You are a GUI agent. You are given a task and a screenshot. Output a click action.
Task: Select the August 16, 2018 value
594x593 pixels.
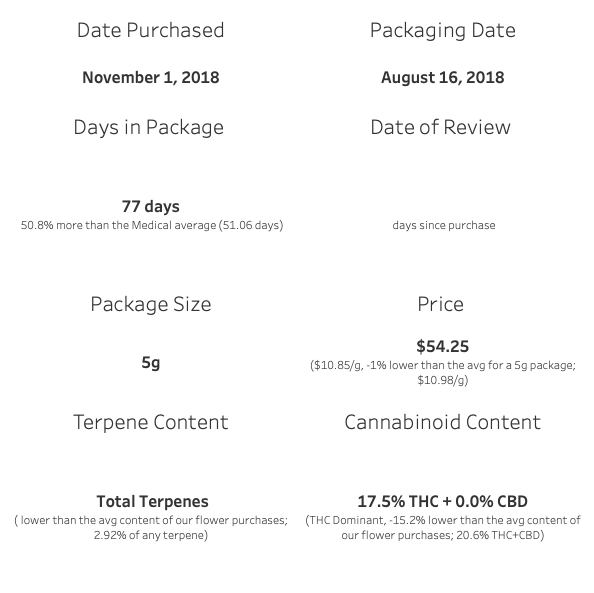(442, 78)
